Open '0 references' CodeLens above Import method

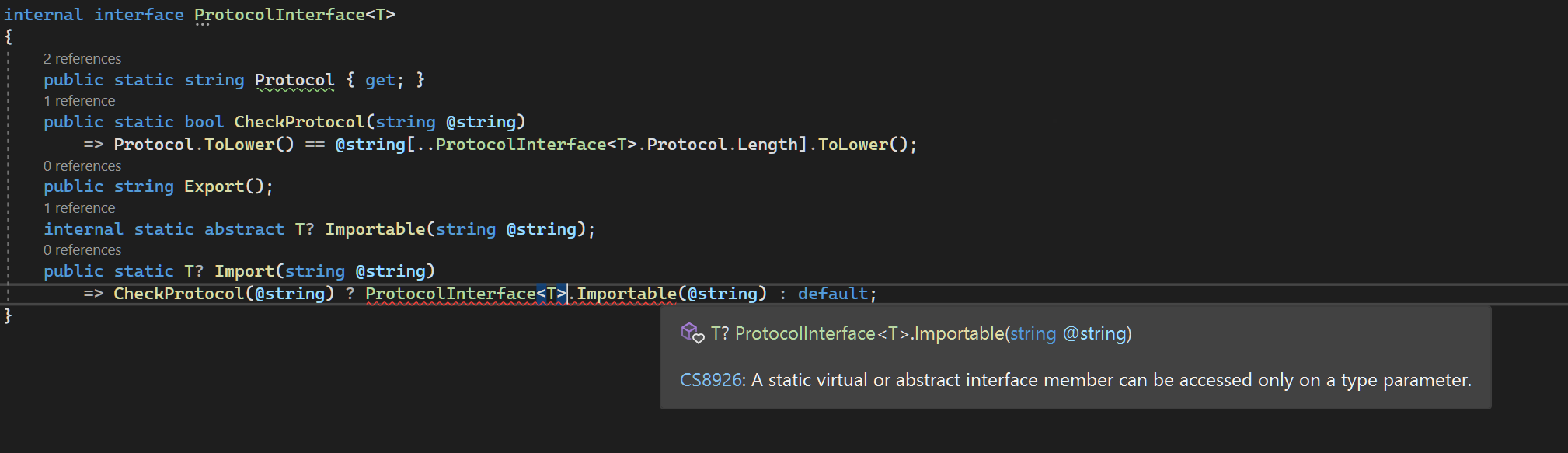(82, 250)
